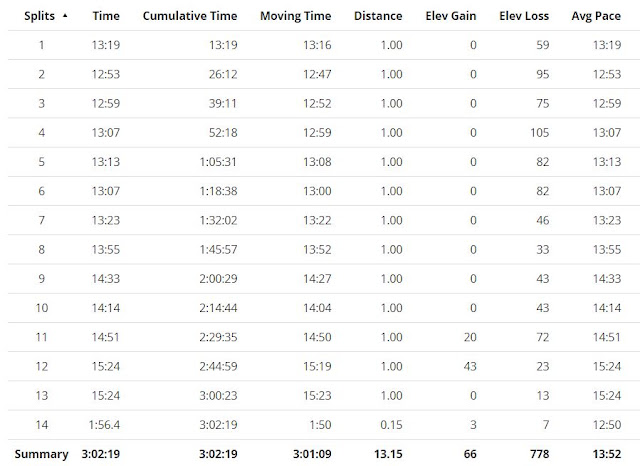Select the Elev Gain column header
The width and height of the screenshot is (640, 466).
pyautogui.click(x=451, y=16)
